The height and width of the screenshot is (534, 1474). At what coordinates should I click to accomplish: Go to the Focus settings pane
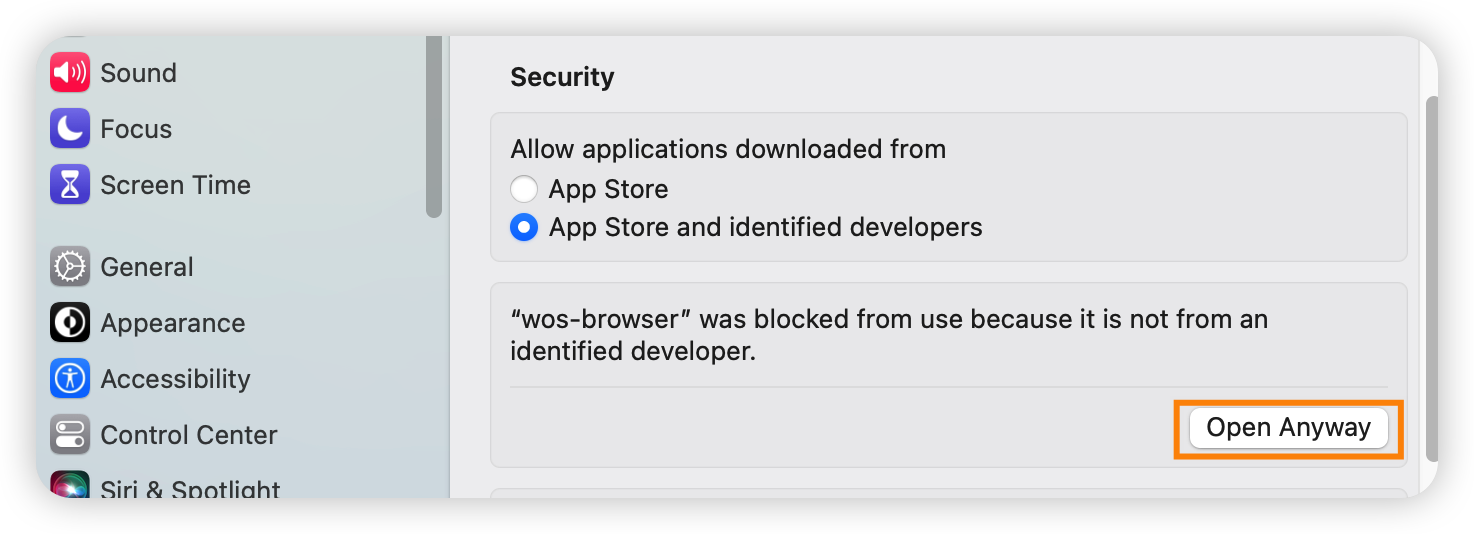pyautogui.click(x=136, y=129)
